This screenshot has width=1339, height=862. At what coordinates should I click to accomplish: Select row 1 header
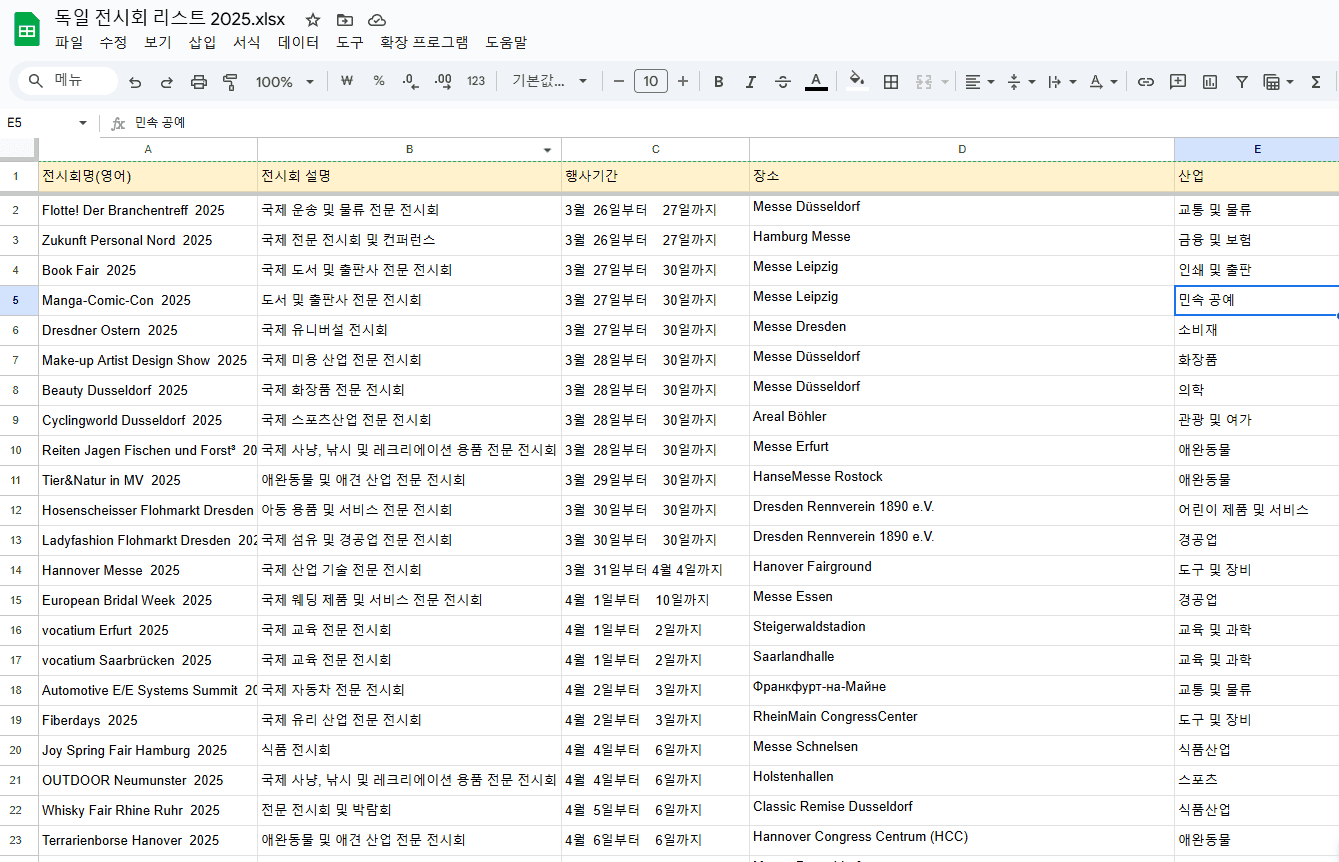click(19, 176)
